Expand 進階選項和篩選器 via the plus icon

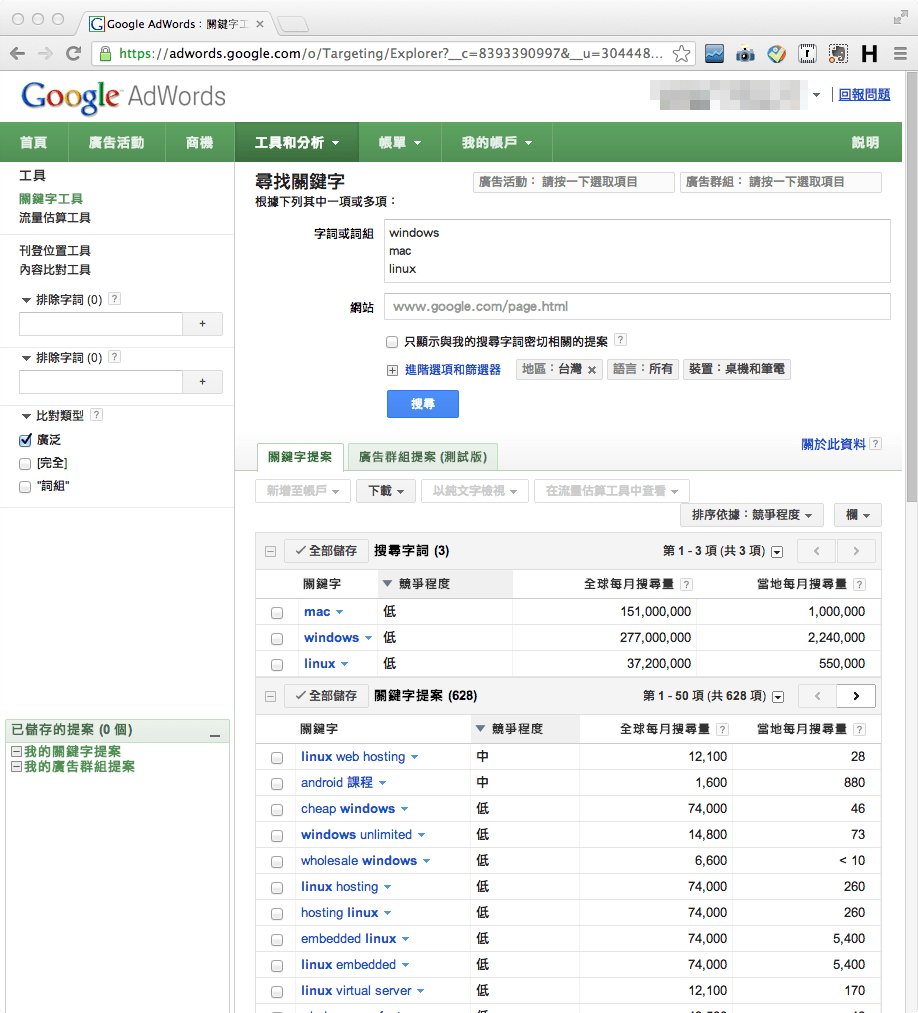[x=391, y=369]
